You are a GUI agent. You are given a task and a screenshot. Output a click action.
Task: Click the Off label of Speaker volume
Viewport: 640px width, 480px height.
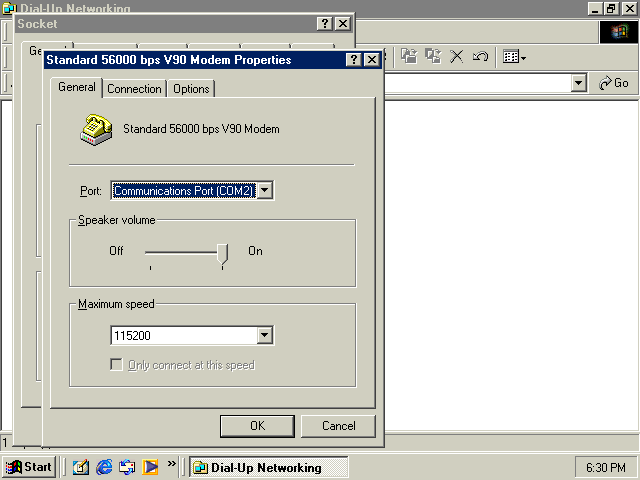116,251
